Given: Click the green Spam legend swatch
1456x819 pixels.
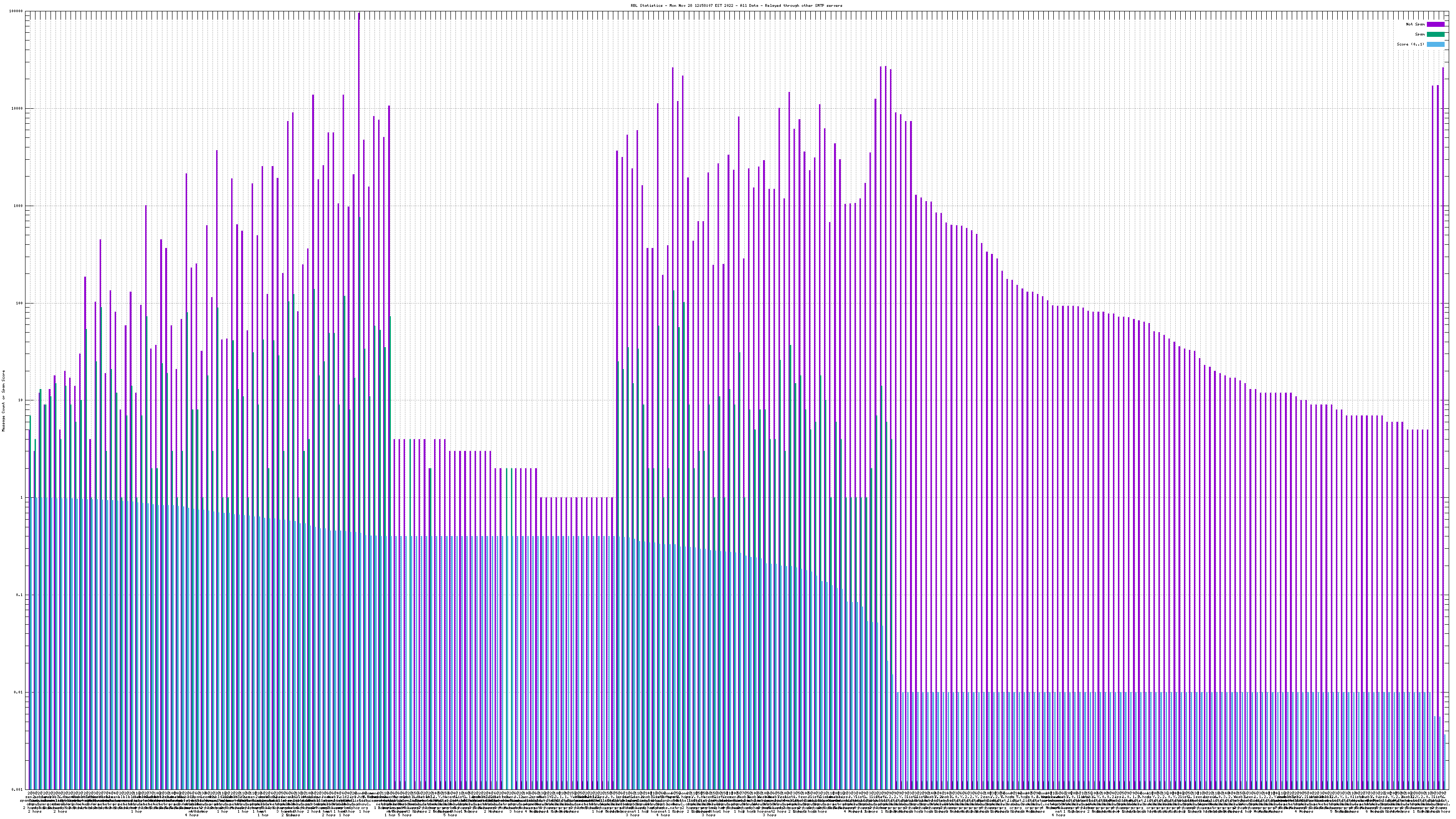Looking at the screenshot, I should (1435, 35).
